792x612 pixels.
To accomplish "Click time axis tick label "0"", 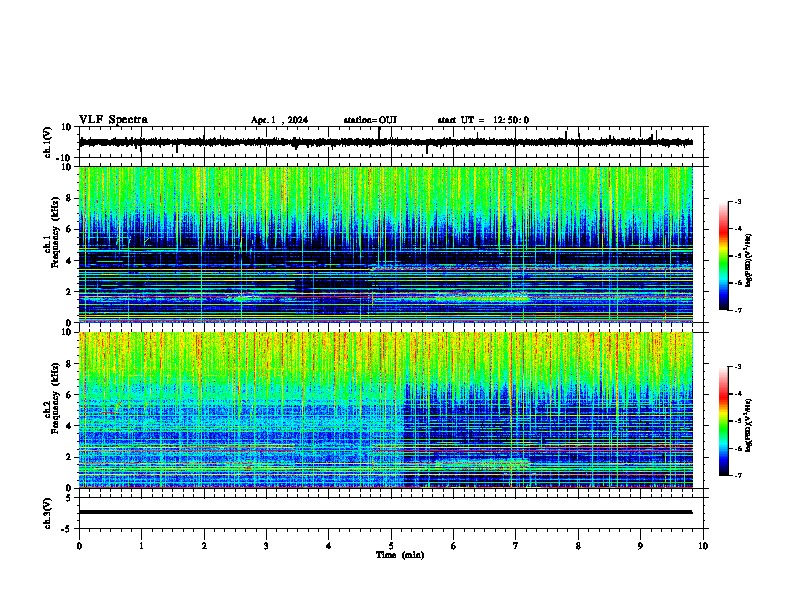I will coord(79,546).
